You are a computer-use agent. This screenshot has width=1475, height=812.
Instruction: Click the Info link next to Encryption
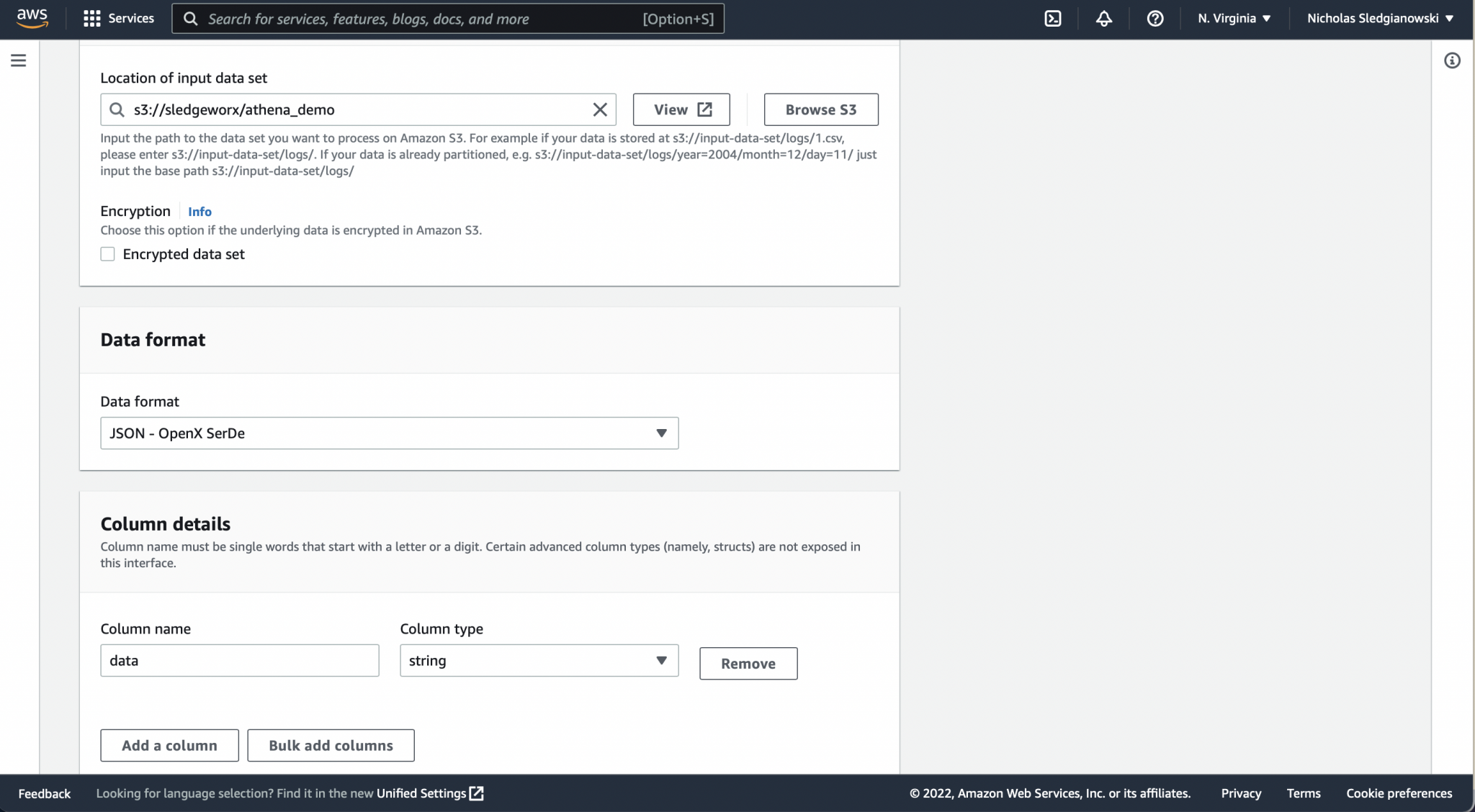(199, 211)
